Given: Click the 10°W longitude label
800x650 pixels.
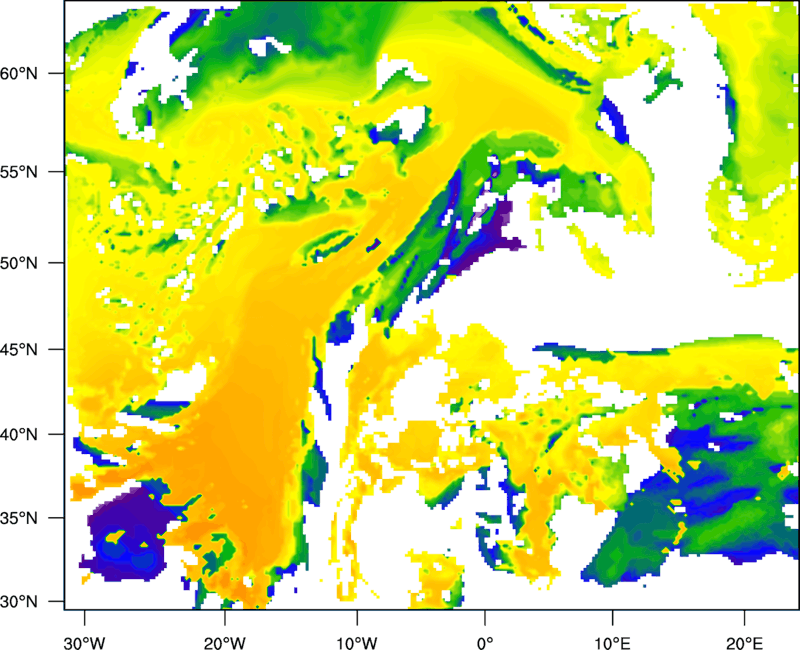Looking at the screenshot, I should coord(357,643).
